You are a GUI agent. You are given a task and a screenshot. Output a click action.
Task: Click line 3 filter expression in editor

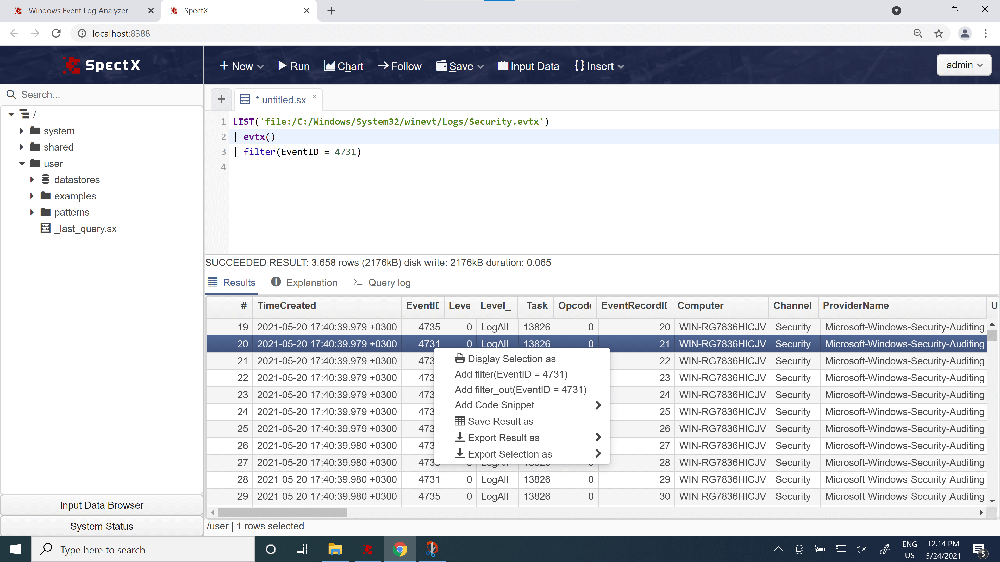(x=302, y=152)
